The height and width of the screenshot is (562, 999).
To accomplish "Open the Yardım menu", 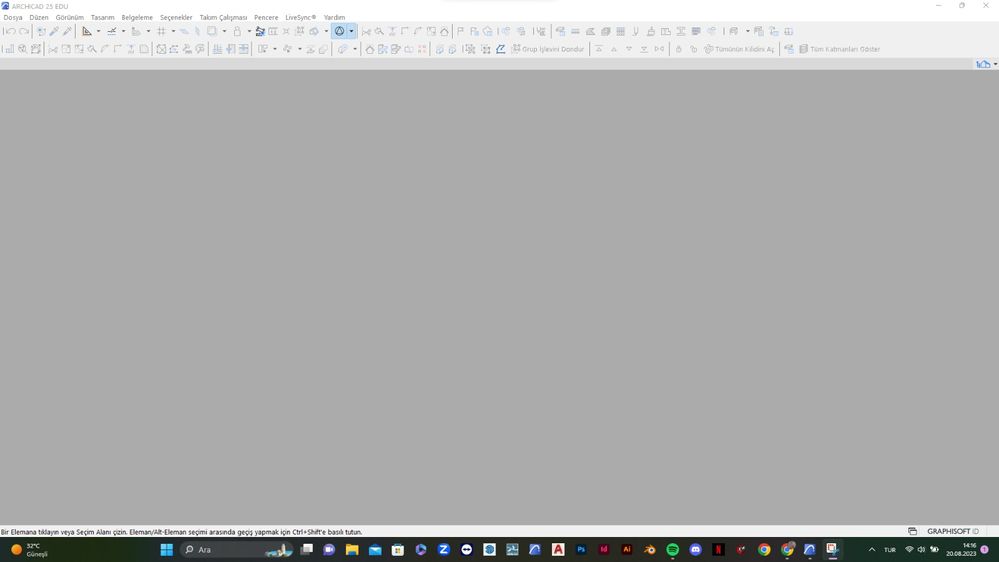I will [x=334, y=17].
